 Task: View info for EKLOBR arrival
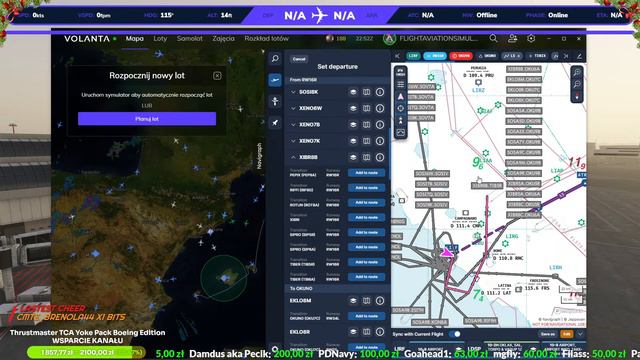tap(380, 332)
